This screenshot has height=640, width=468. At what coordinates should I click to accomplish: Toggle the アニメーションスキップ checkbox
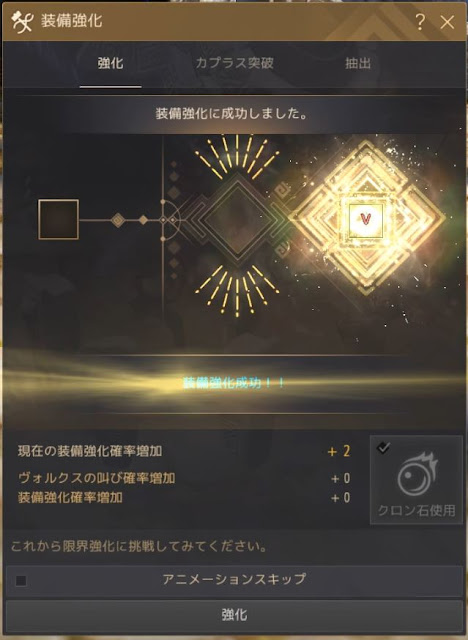pyautogui.click(x=21, y=580)
